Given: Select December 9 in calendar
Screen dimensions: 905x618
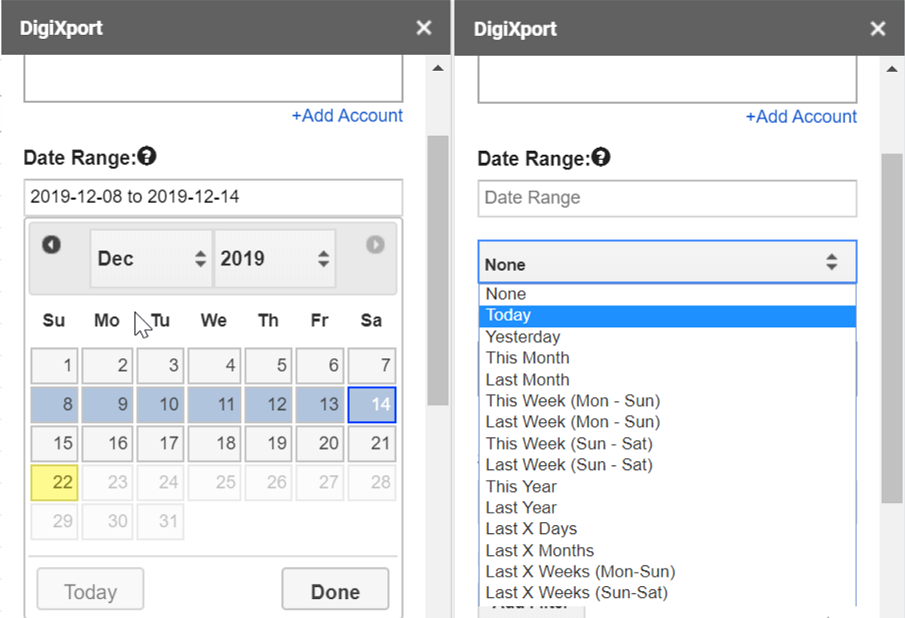Looking at the screenshot, I should click(107, 404).
